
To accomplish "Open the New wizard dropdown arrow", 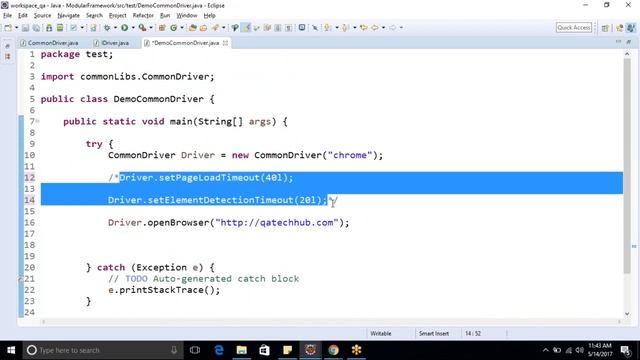I will [16, 28].
